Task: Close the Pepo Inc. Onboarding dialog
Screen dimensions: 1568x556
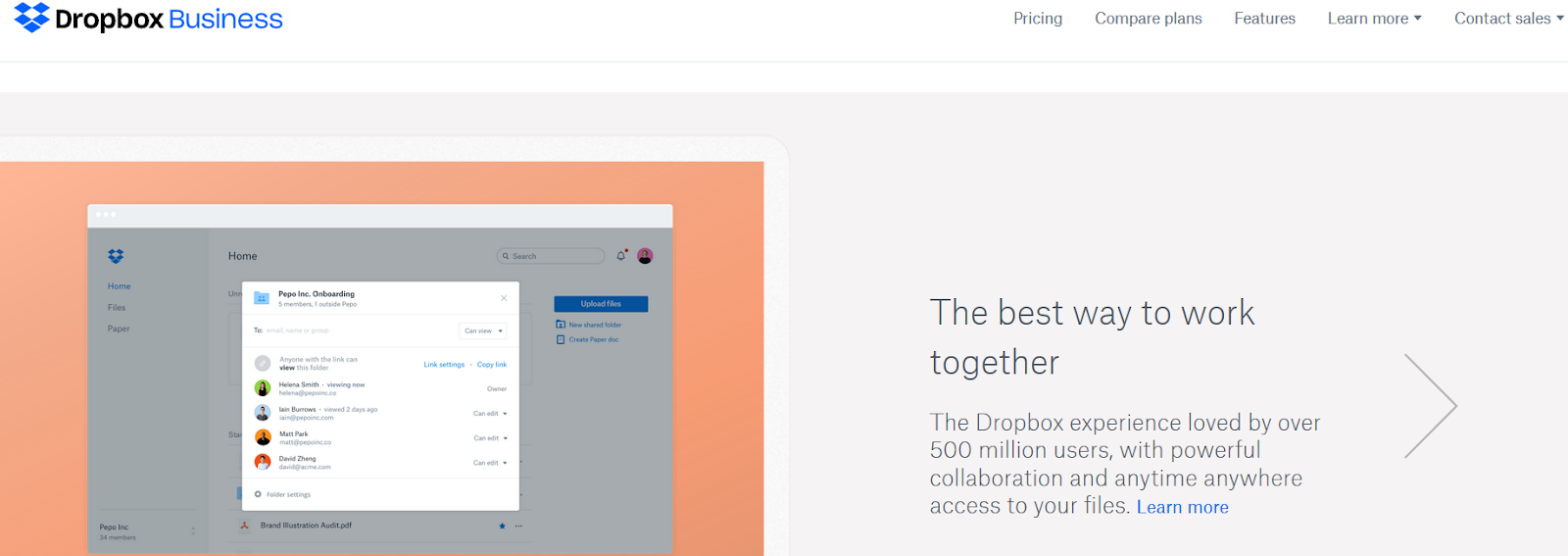Action: coord(504,298)
